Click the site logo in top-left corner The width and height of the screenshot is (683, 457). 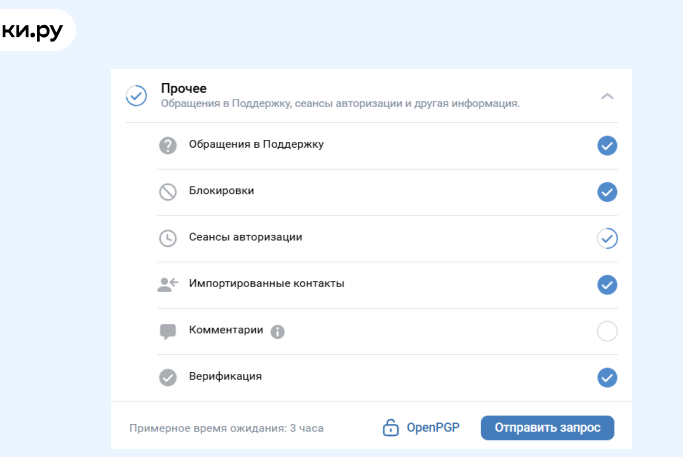coord(32,31)
